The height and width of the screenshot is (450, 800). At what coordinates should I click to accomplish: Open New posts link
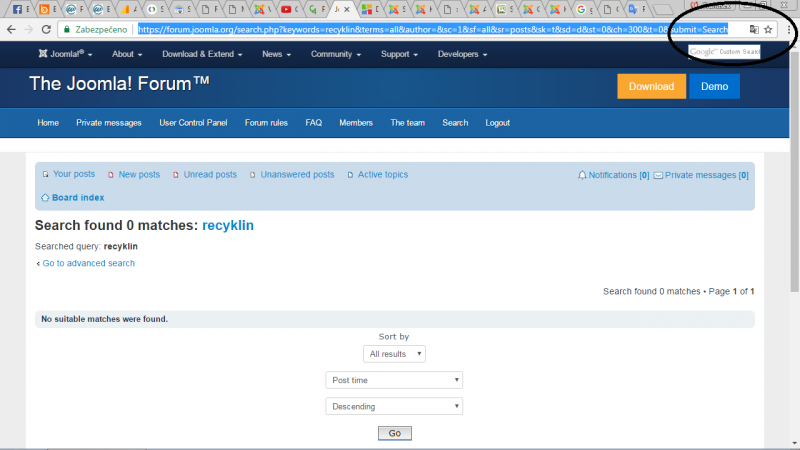(x=139, y=174)
